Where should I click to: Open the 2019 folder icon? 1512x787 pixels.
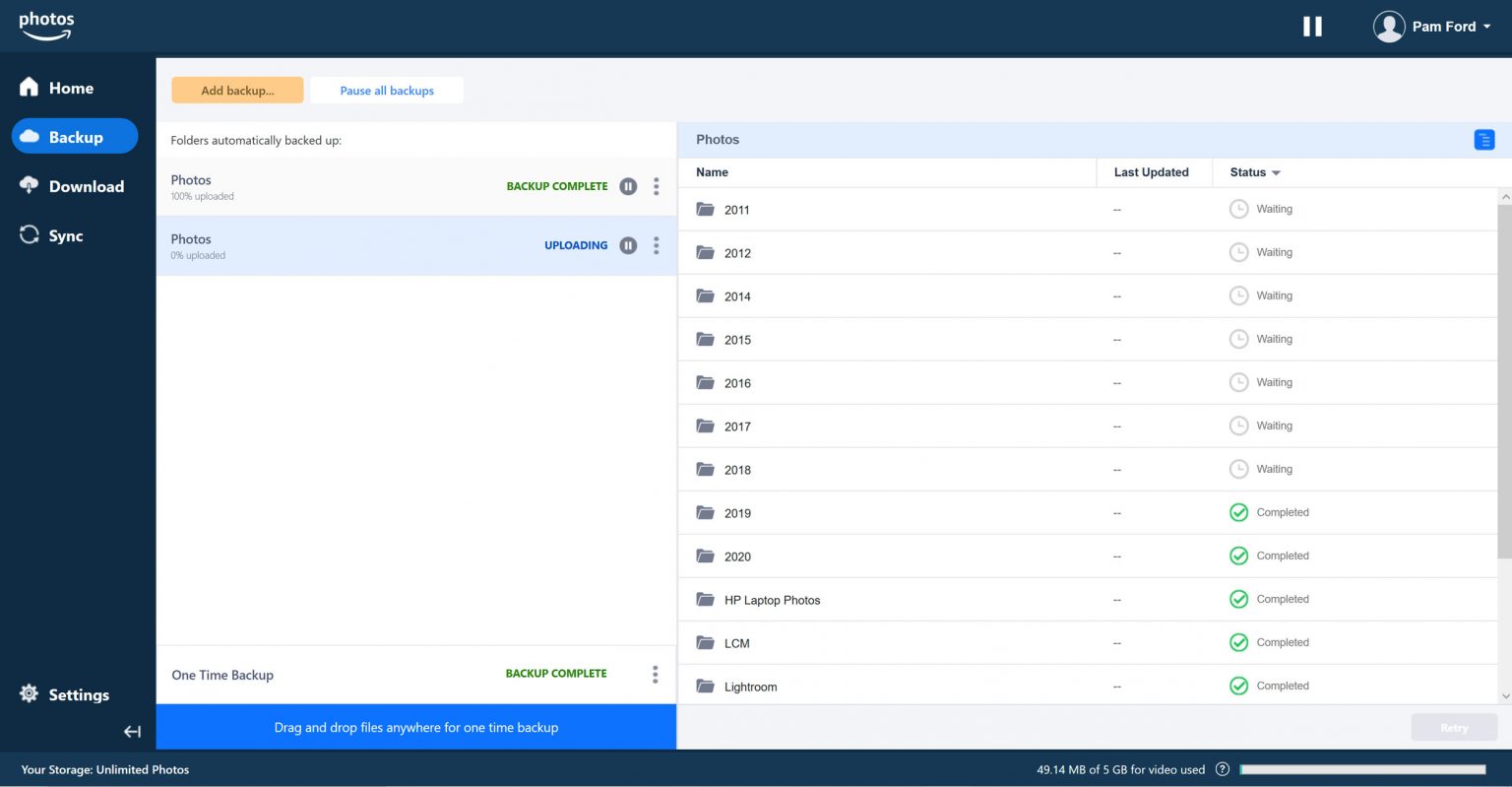click(x=705, y=512)
